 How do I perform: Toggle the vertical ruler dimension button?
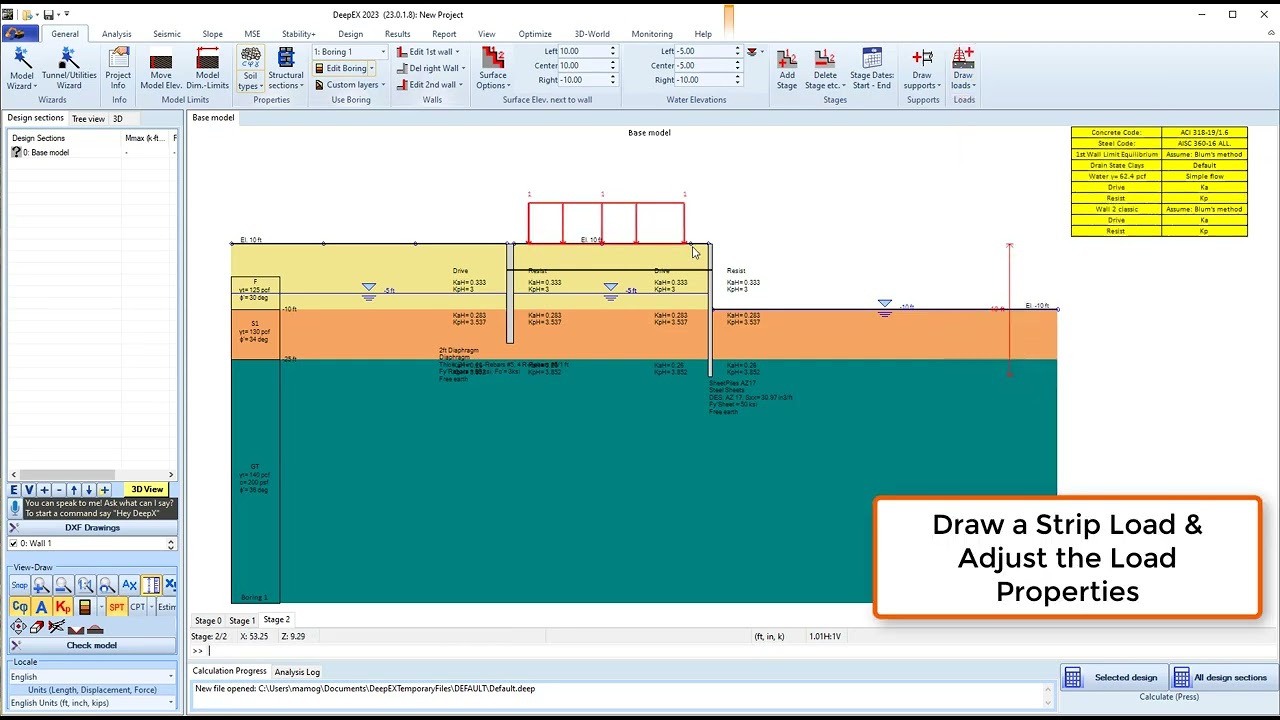(151, 585)
